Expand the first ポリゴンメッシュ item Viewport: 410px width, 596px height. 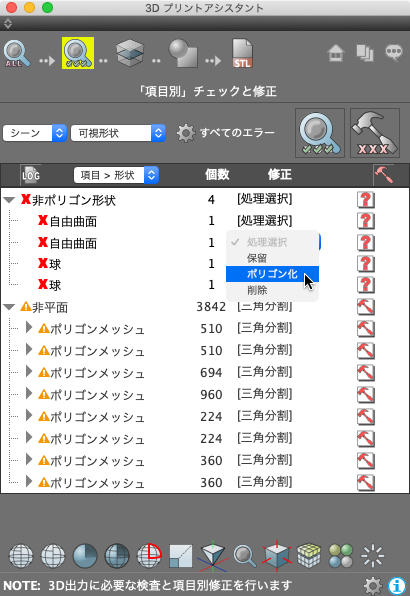pyautogui.click(x=28, y=328)
